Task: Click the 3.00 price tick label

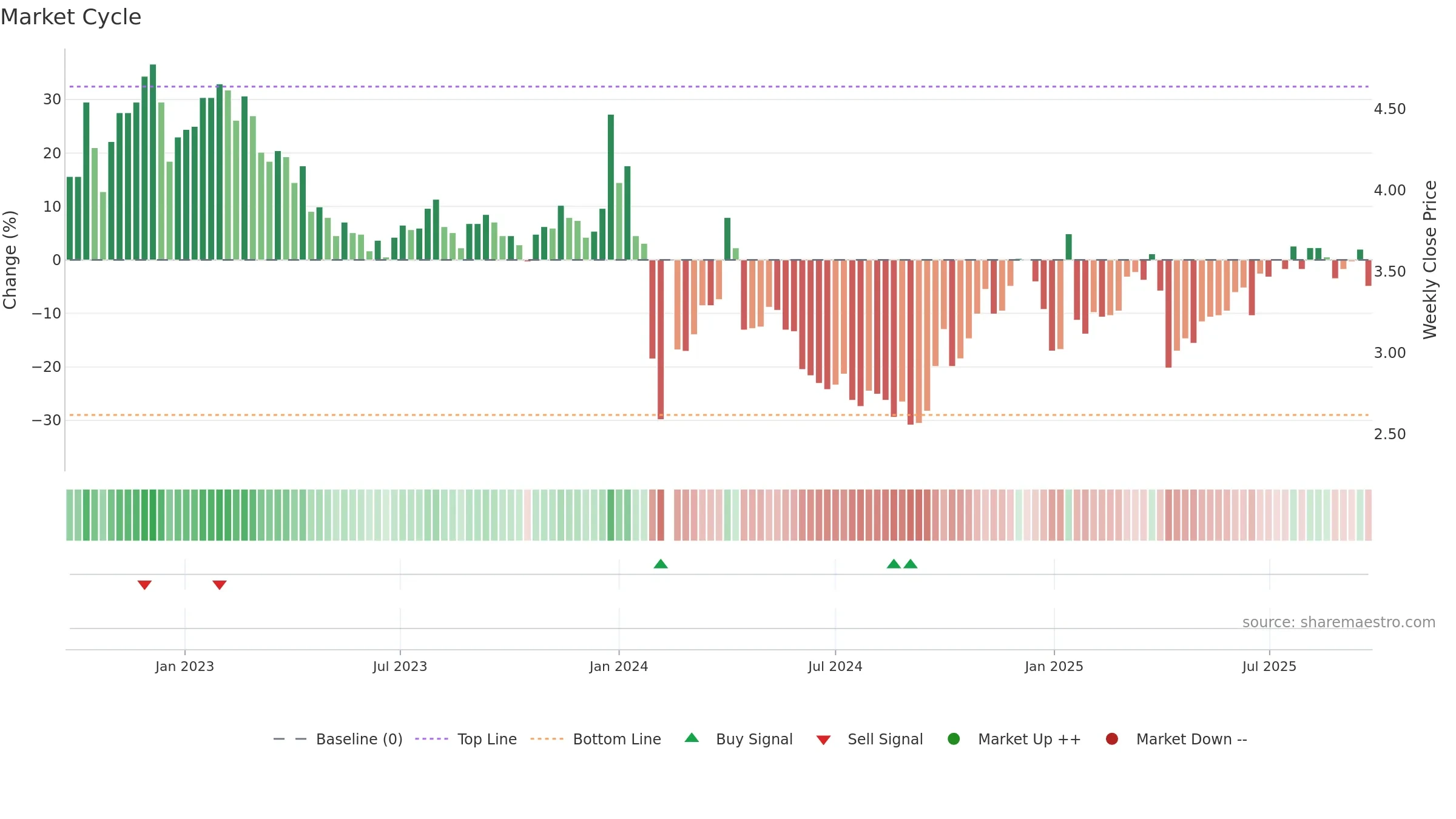Action: coord(1390,353)
